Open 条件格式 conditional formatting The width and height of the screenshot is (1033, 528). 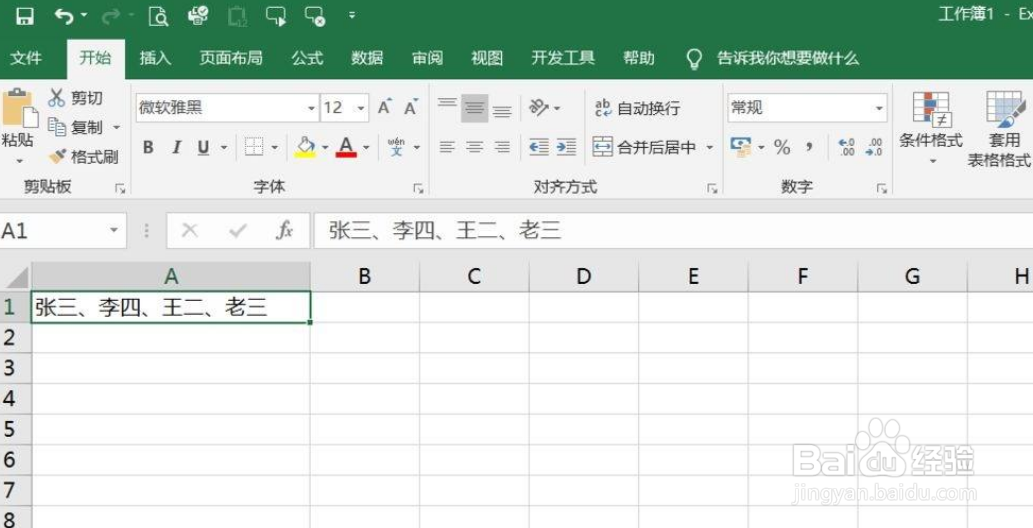[931, 128]
